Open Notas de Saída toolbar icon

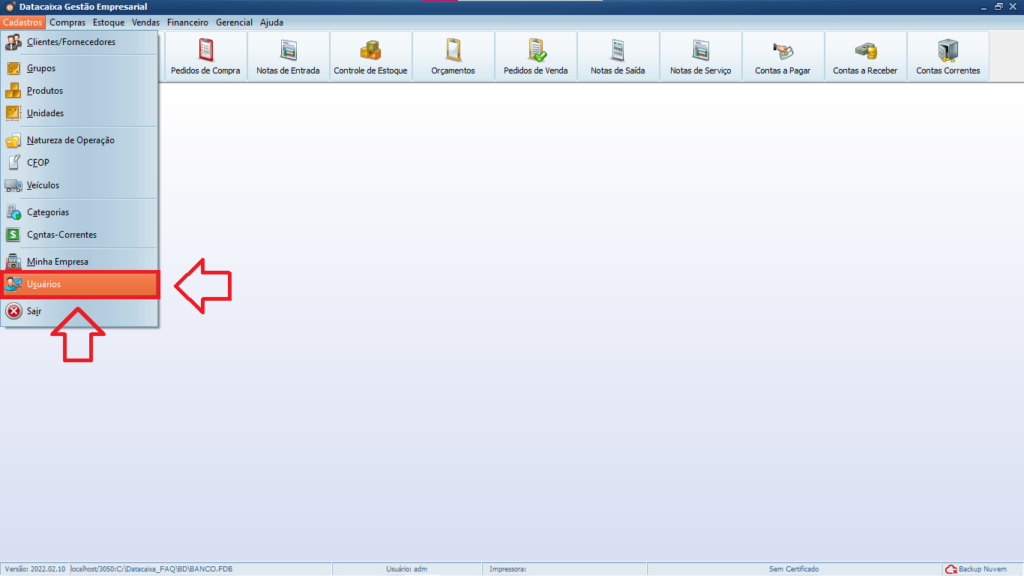[x=618, y=50]
